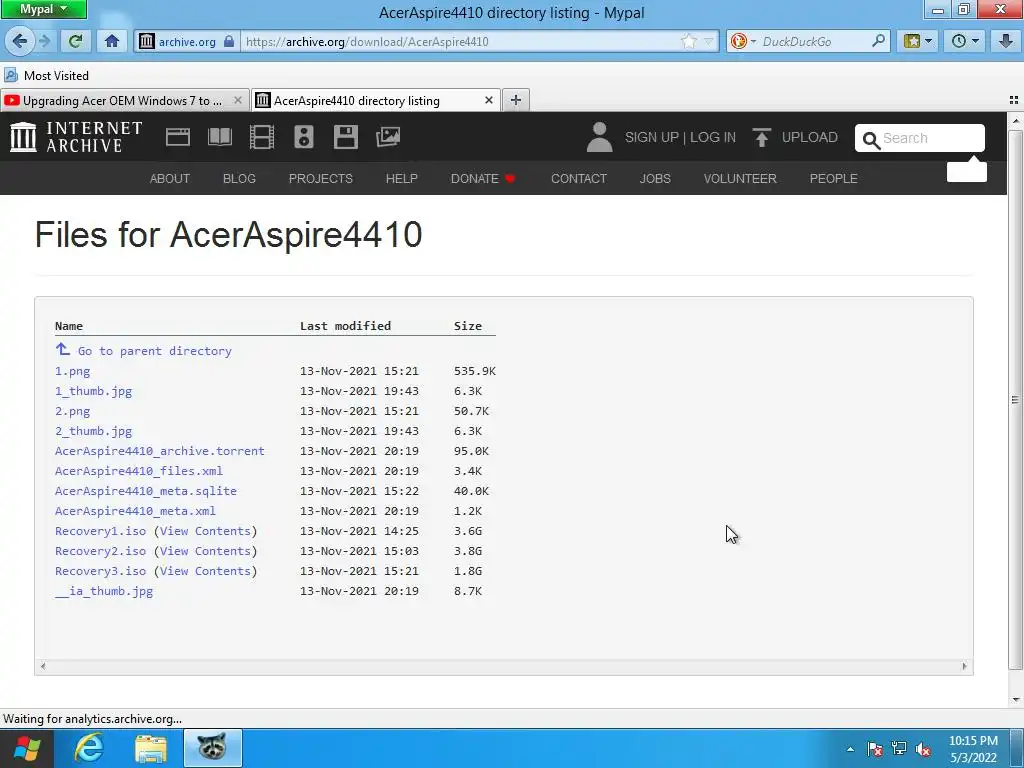Click the search magnifier in DuckDuckGo box
The image size is (1024, 768).
pyautogui.click(x=878, y=41)
